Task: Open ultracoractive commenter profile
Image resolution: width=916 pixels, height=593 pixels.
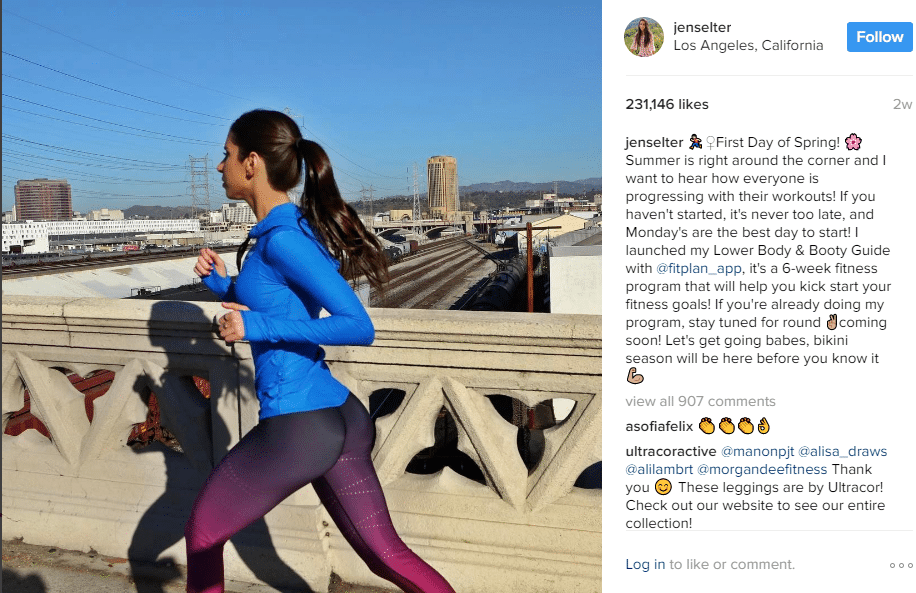Action: [671, 451]
